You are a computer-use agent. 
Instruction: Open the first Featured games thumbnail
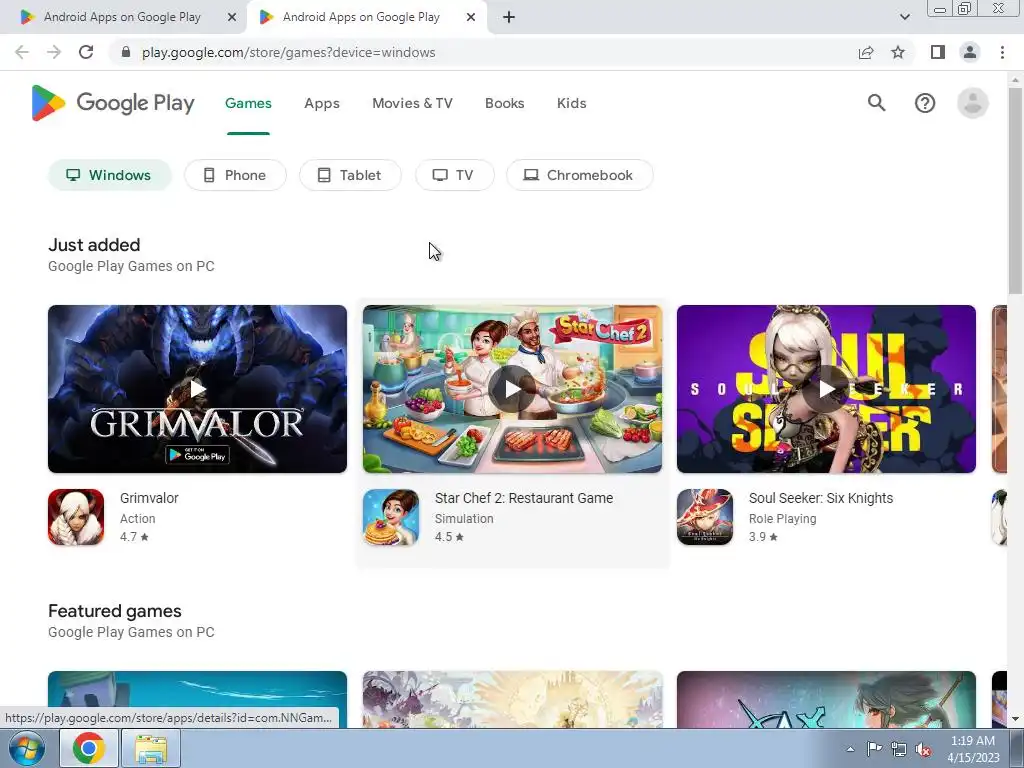pyautogui.click(x=197, y=699)
